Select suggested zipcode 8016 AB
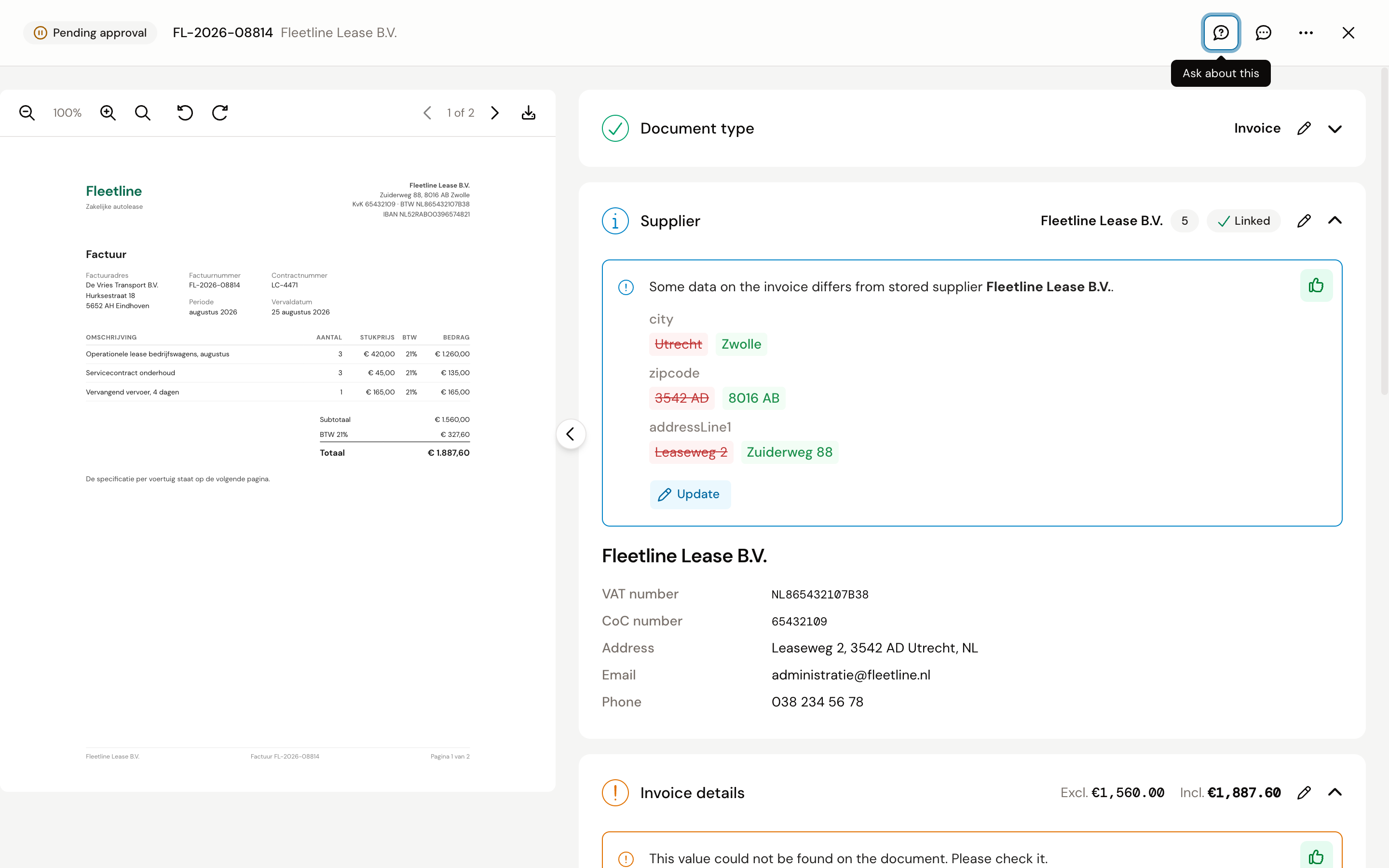 (754, 398)
